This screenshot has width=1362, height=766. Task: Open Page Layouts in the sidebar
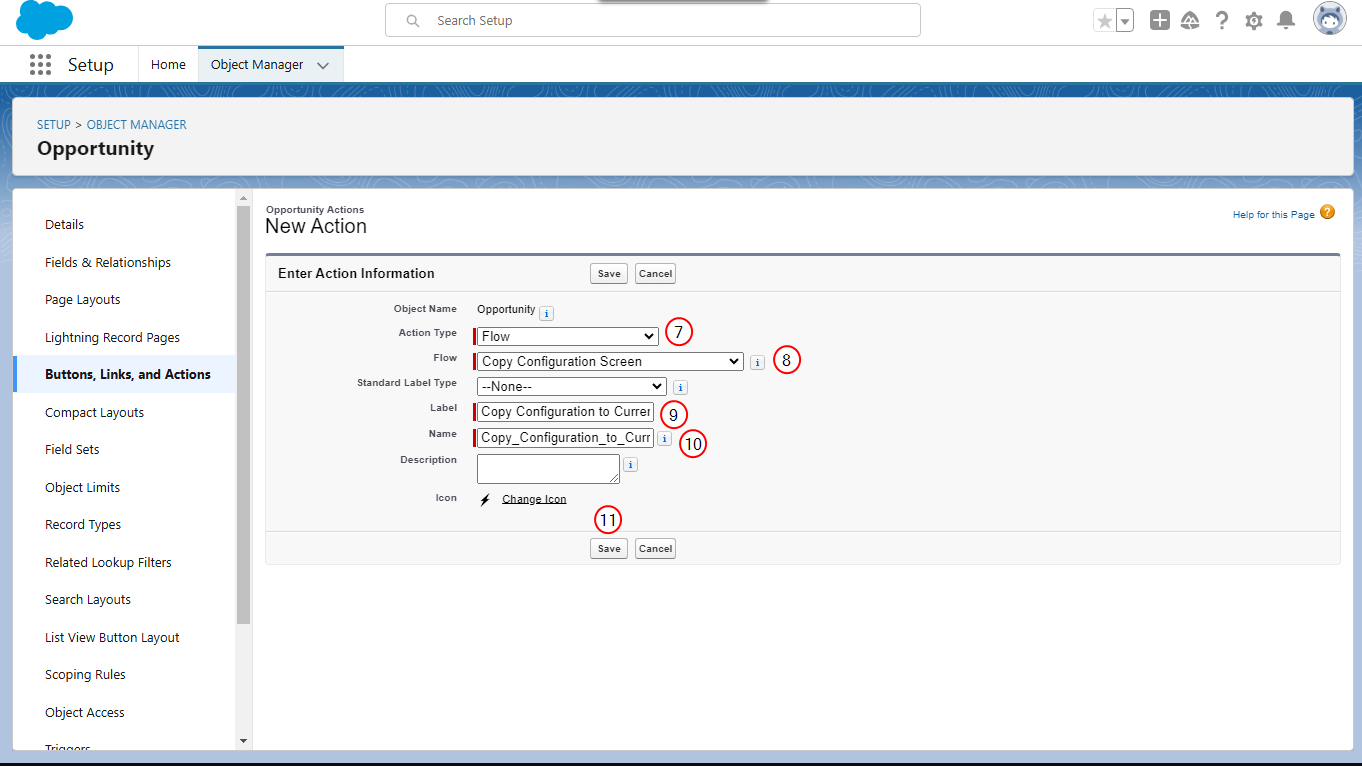click(83, 300)
